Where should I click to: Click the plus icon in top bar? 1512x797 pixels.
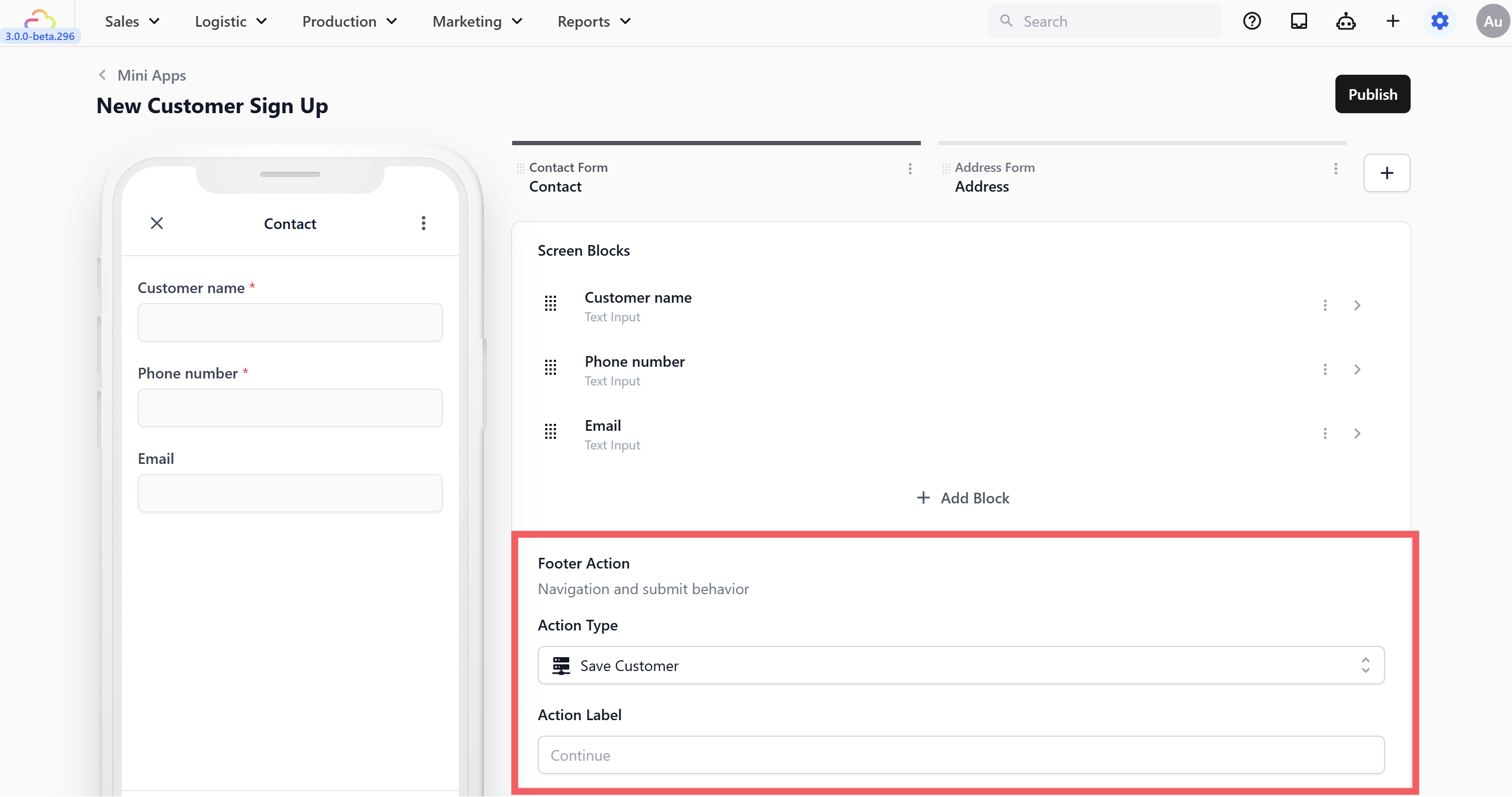(1392, 21)
